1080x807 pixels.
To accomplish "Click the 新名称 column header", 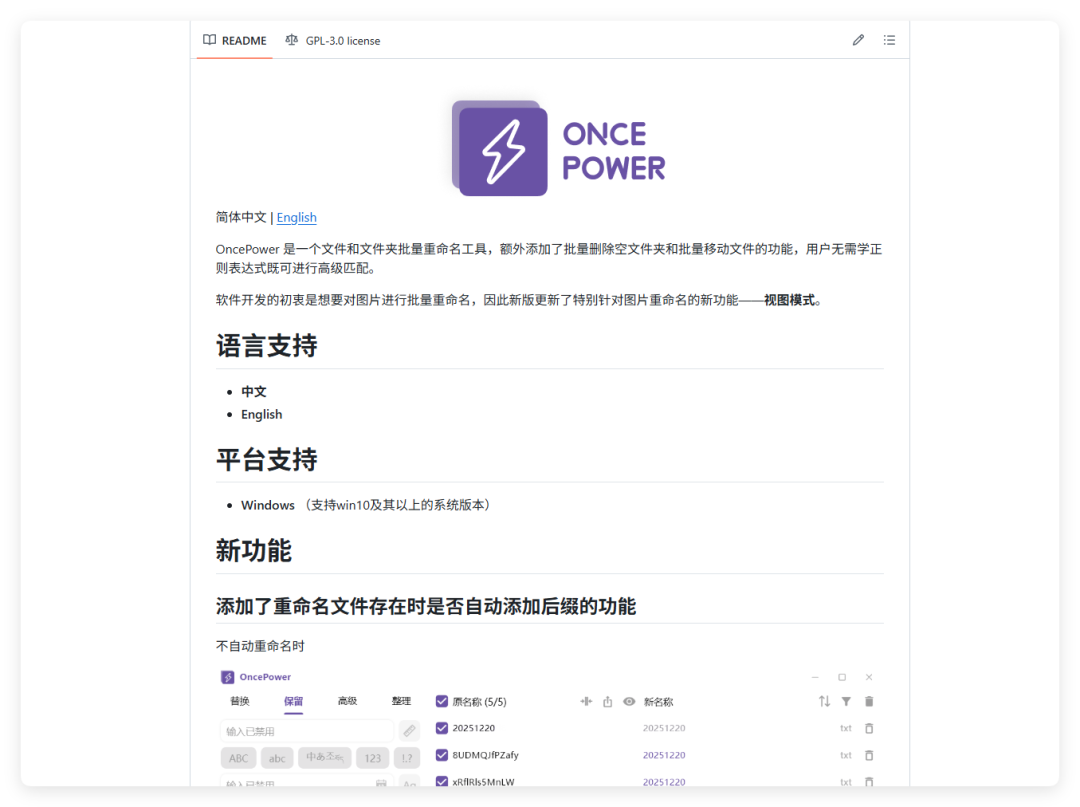I will 658,702.
